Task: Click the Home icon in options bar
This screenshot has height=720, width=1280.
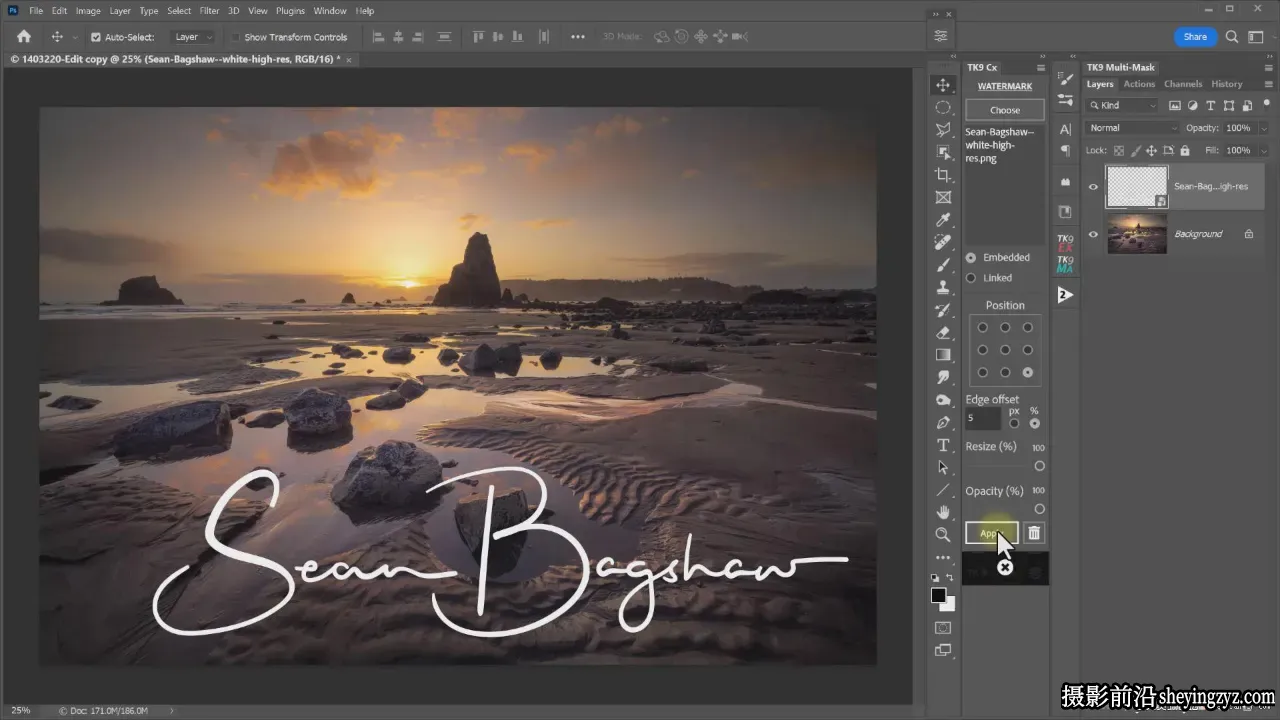Action: (x=24, y=37)
